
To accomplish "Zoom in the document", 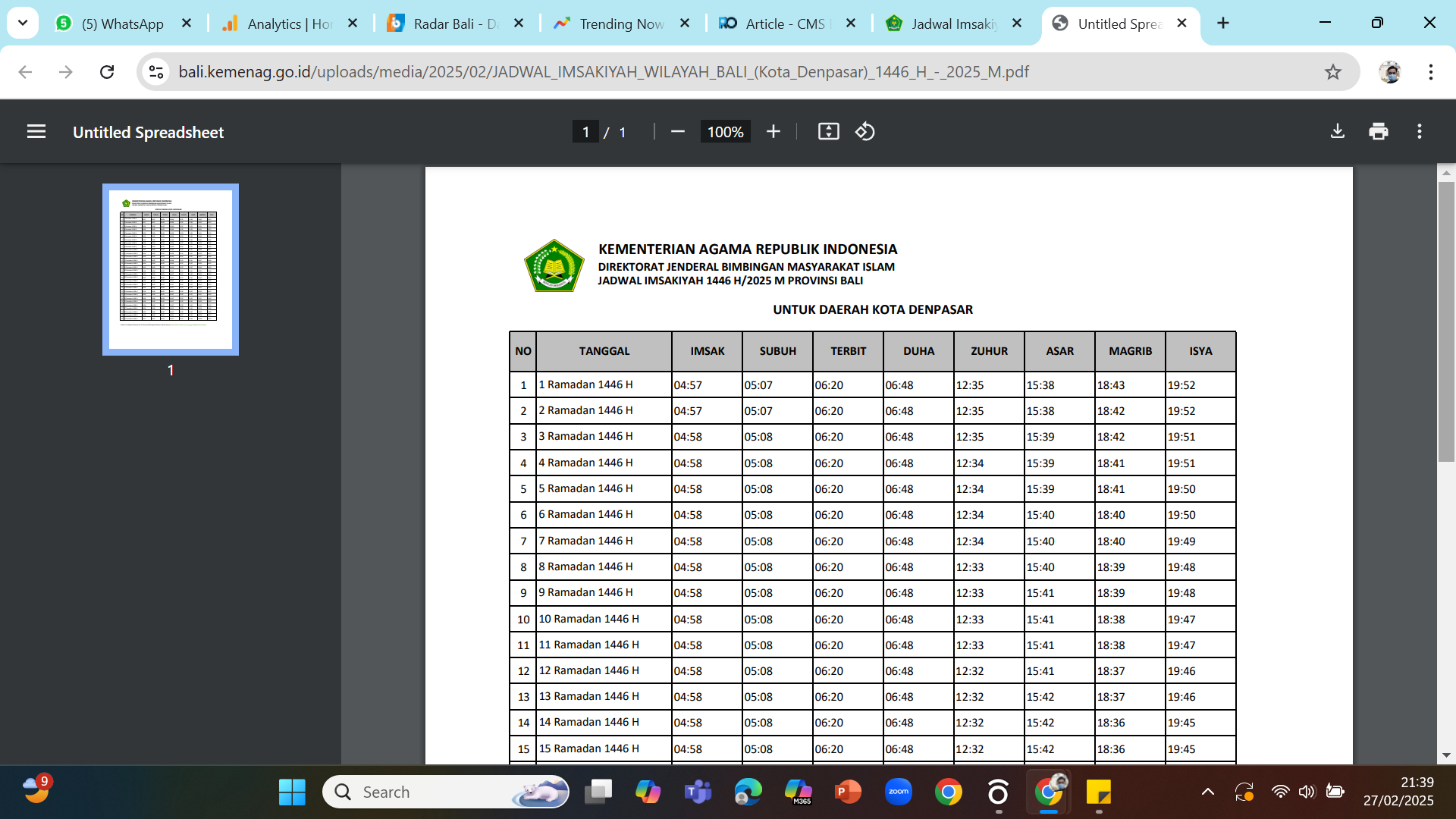I will pyautogui.click(x=773, y=131).
